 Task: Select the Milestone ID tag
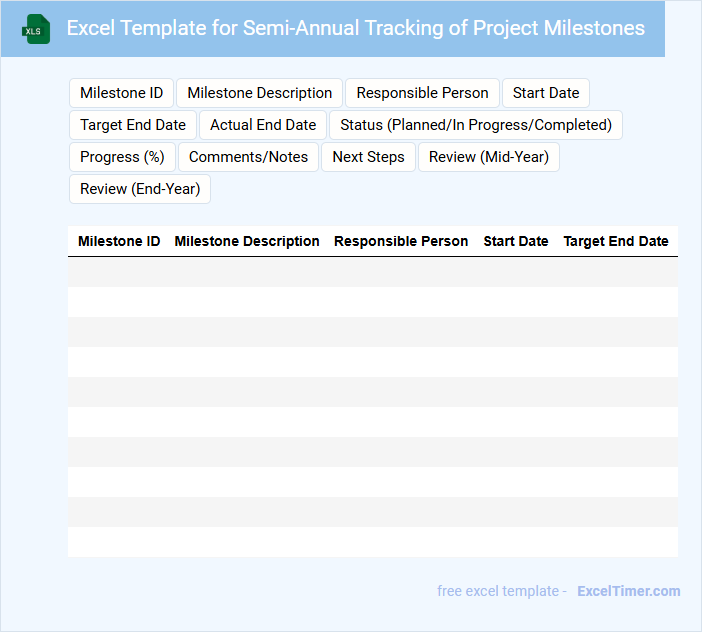pyautogui.click(x=121, y=93)
